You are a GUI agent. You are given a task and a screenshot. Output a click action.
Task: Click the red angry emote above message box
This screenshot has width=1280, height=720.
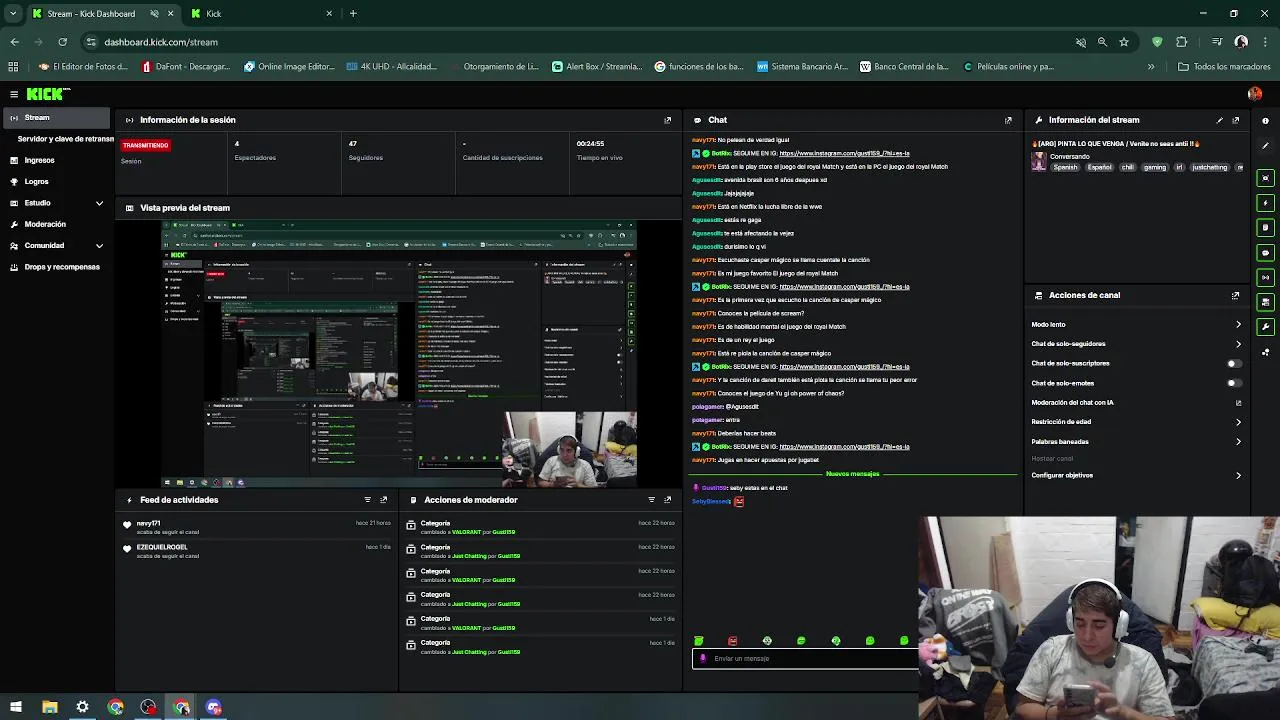[732, 641]
